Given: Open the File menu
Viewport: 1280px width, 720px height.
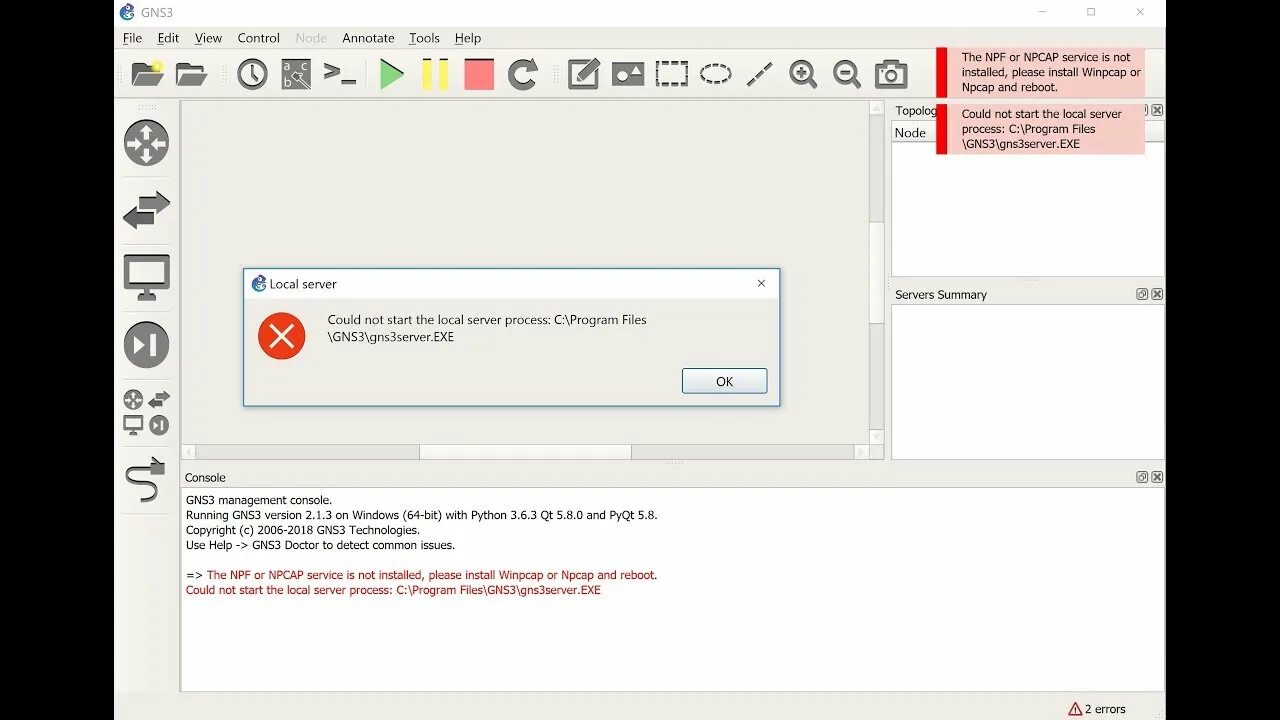Looking at the screenshot, I should (132, 38).
